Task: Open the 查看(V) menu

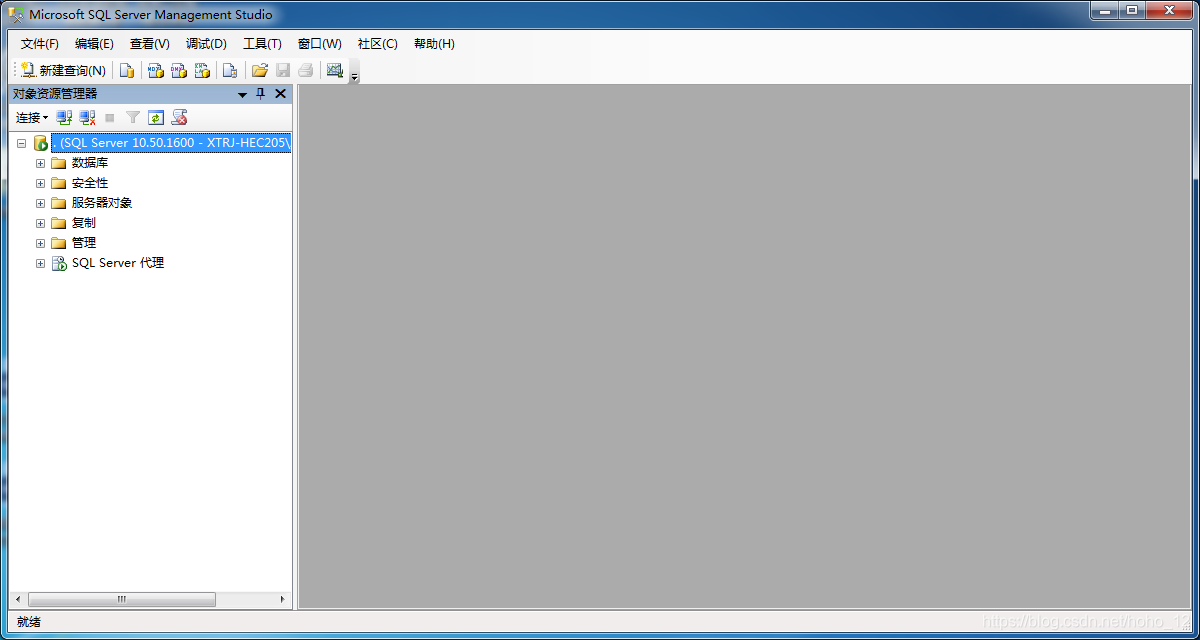Action: pos(150,44)
